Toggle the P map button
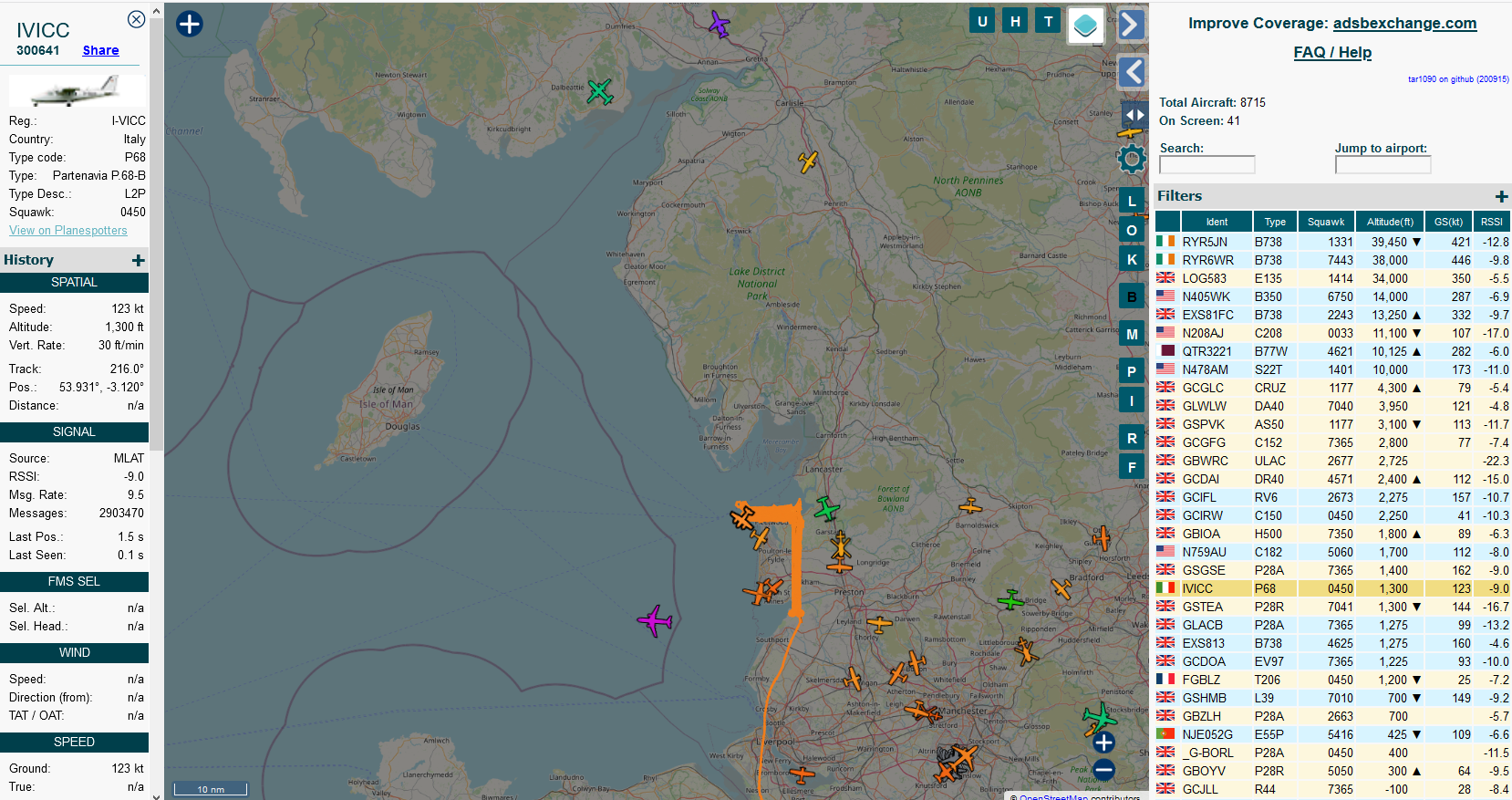 [1132, 371]
